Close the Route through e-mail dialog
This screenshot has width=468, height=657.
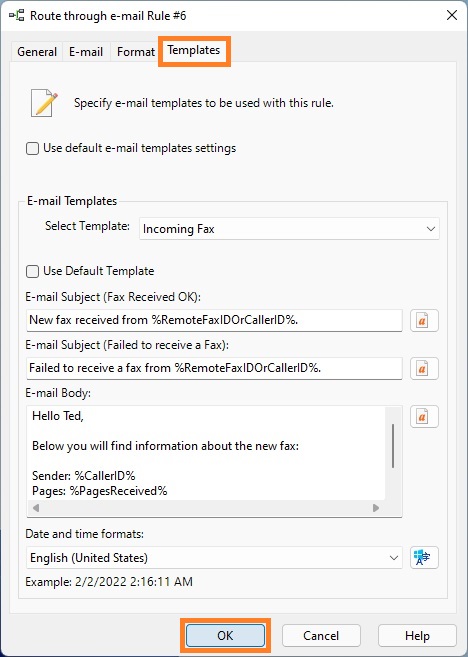tap(452, 16)
